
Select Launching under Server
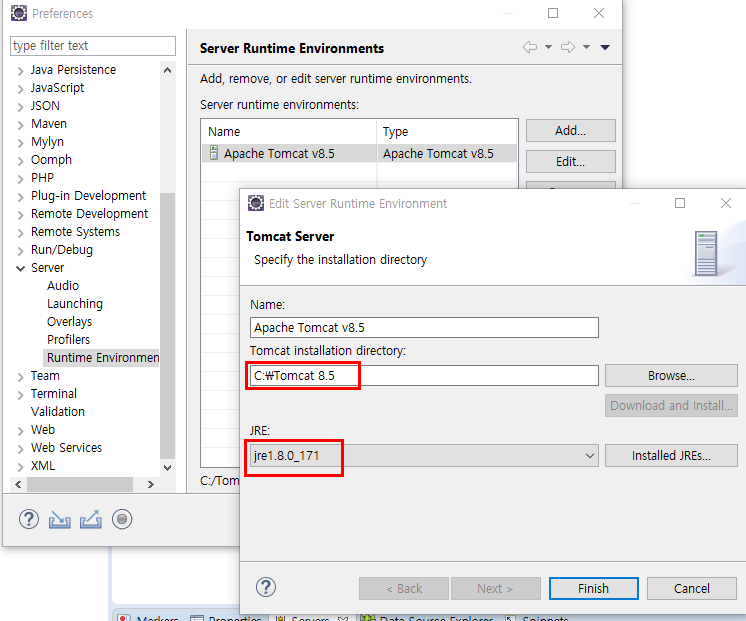click(x=75, y=304)
